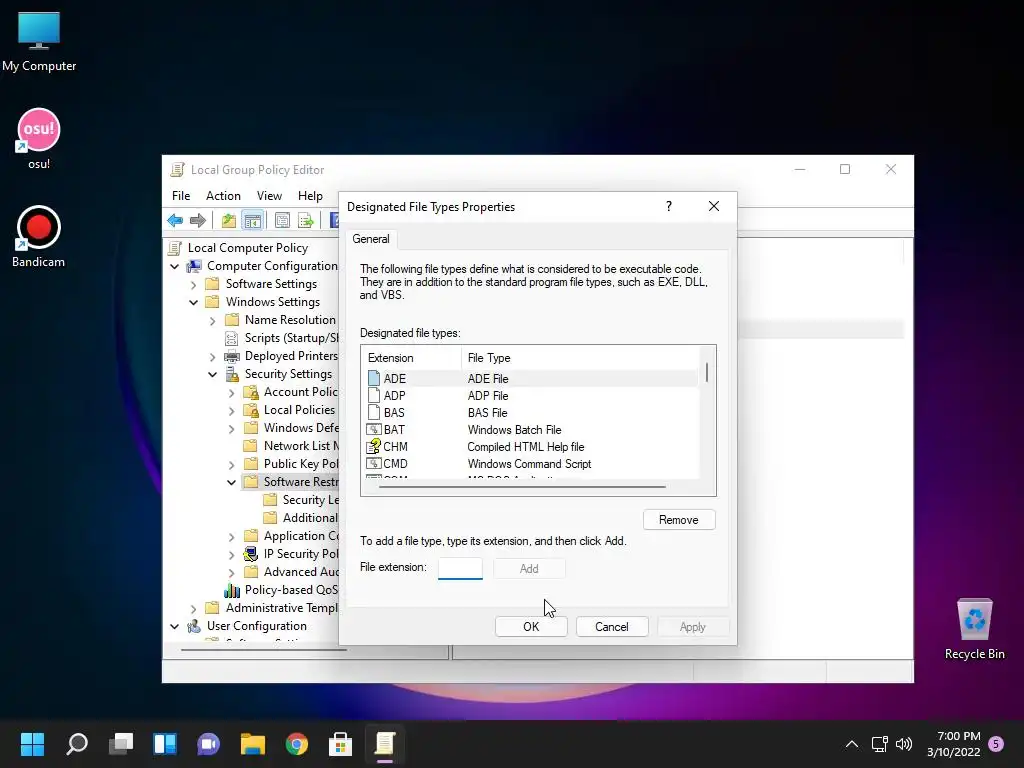Collapse the User Configuration node
The image size is (1024, 768).
pos(174,626)
